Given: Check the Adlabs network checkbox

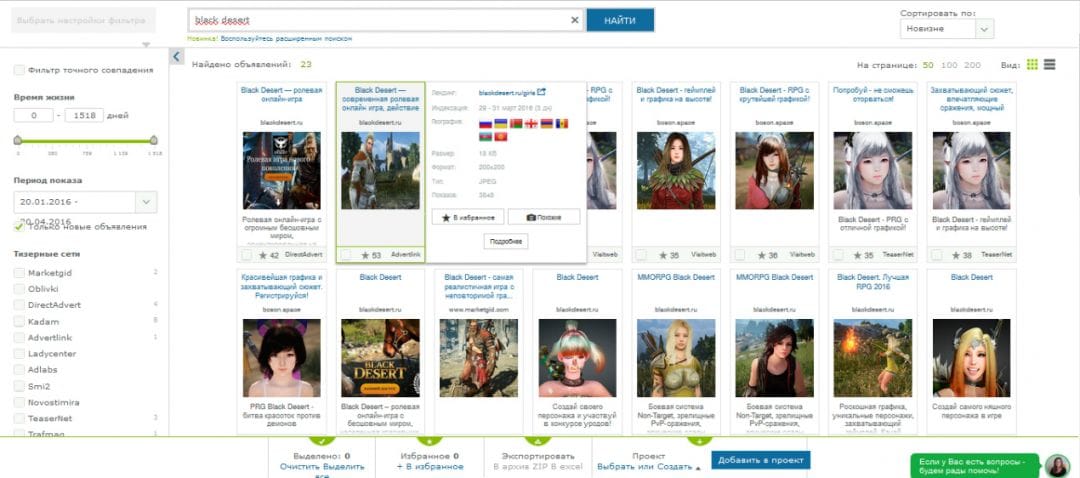Looking at the screenshot, I should pos(19,370).
